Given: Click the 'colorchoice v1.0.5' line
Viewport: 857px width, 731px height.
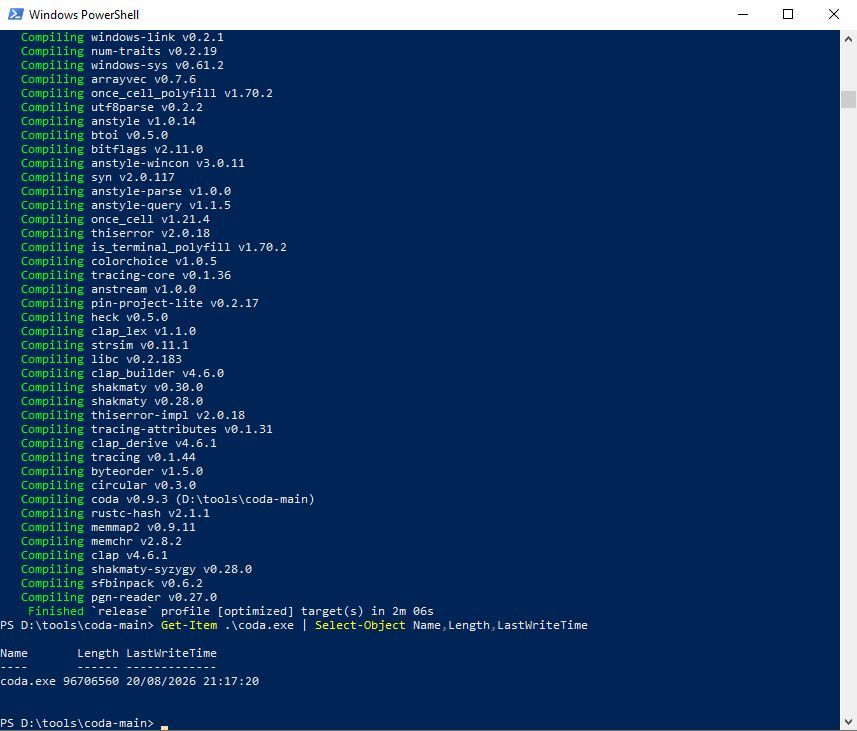Looking at the screenshot, I should [119, 261].
